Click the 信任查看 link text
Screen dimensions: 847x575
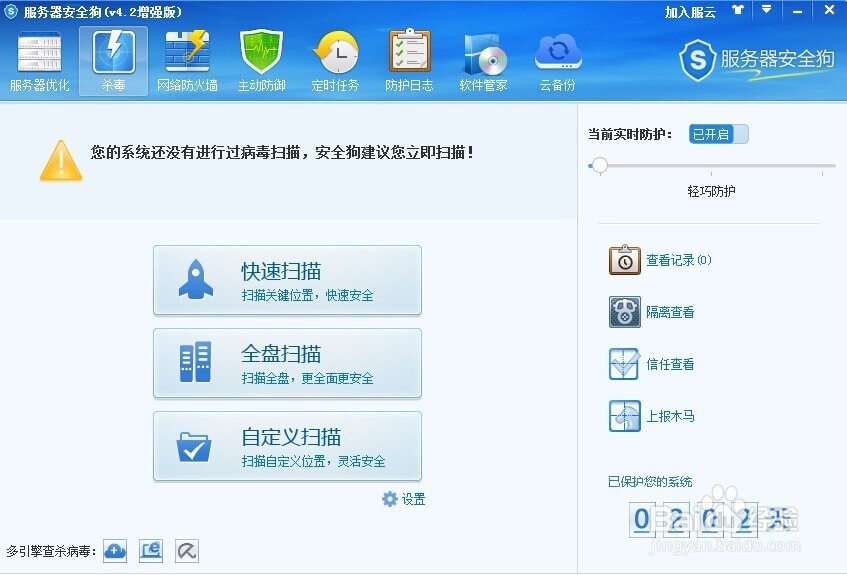point(670,364)
